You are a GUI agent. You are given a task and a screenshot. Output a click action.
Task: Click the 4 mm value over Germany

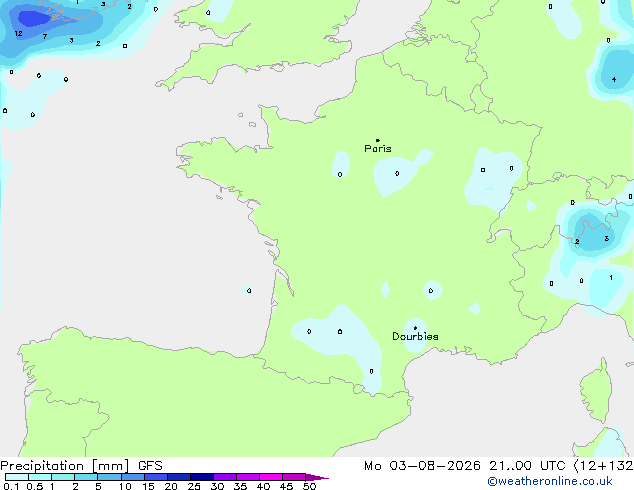tap(614, 80)
